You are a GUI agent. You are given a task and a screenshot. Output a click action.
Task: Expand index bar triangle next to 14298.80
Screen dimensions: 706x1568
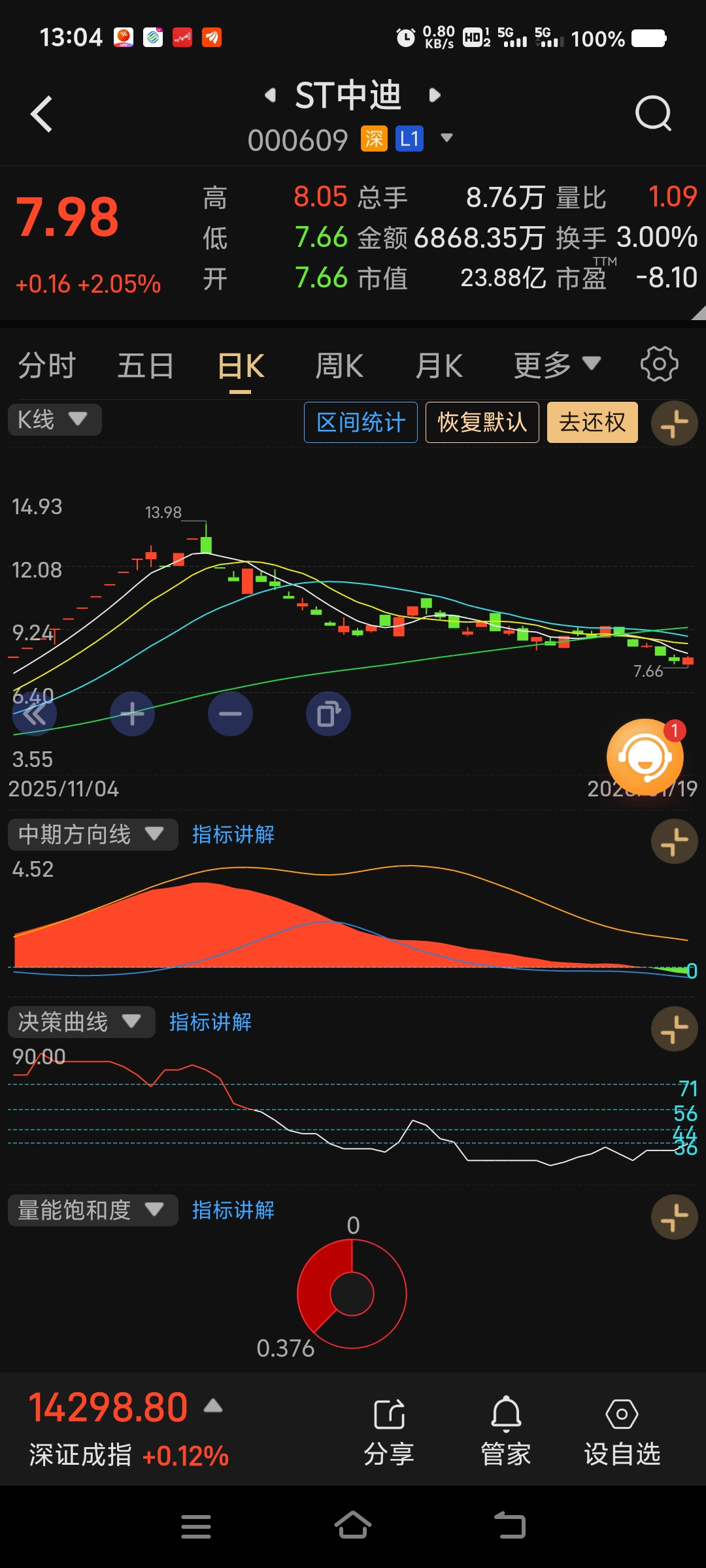(x=213, y=1405)
